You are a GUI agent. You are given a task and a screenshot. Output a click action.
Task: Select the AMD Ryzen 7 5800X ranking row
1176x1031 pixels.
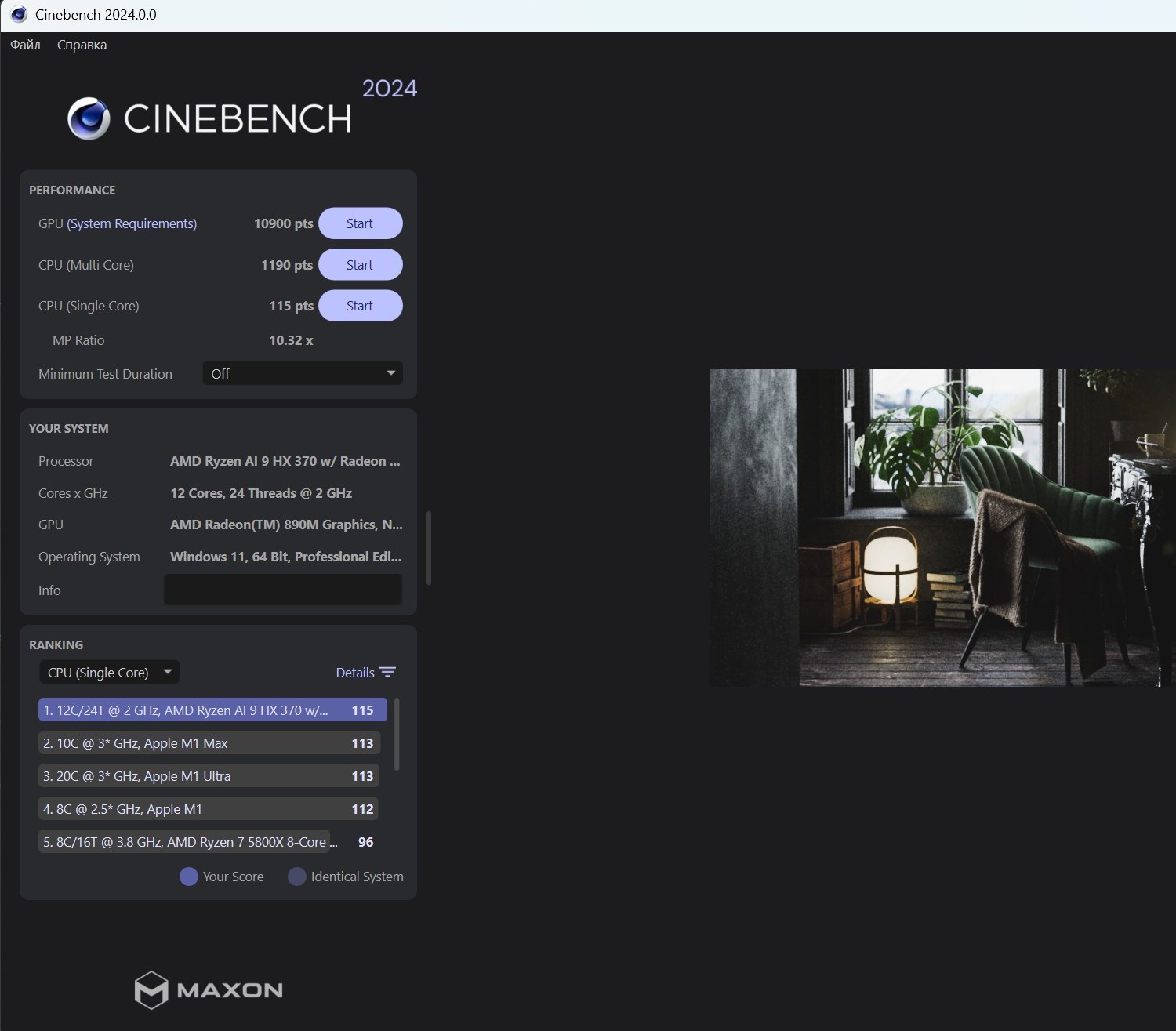coord(209,842)
